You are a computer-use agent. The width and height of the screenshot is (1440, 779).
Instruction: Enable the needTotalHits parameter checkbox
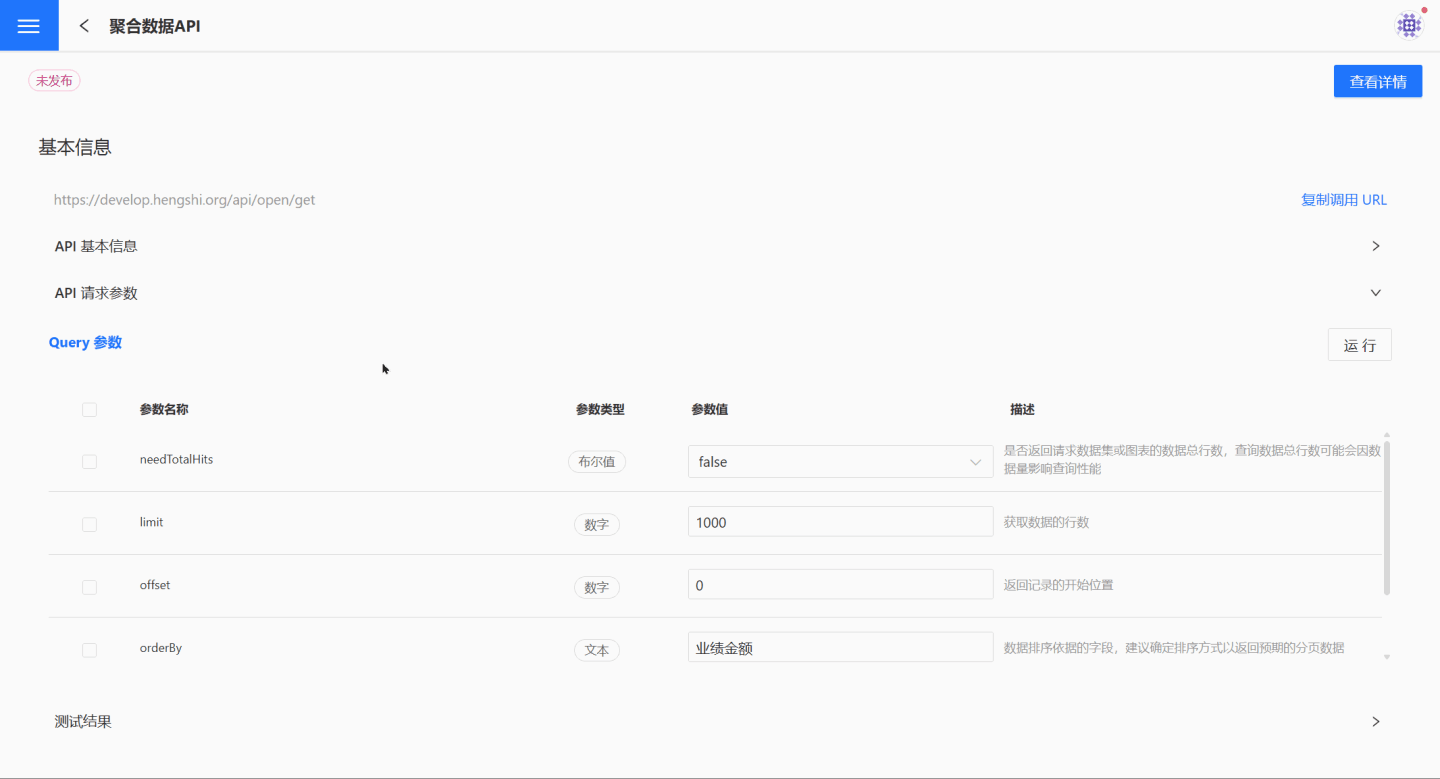(x=90, y=462)
